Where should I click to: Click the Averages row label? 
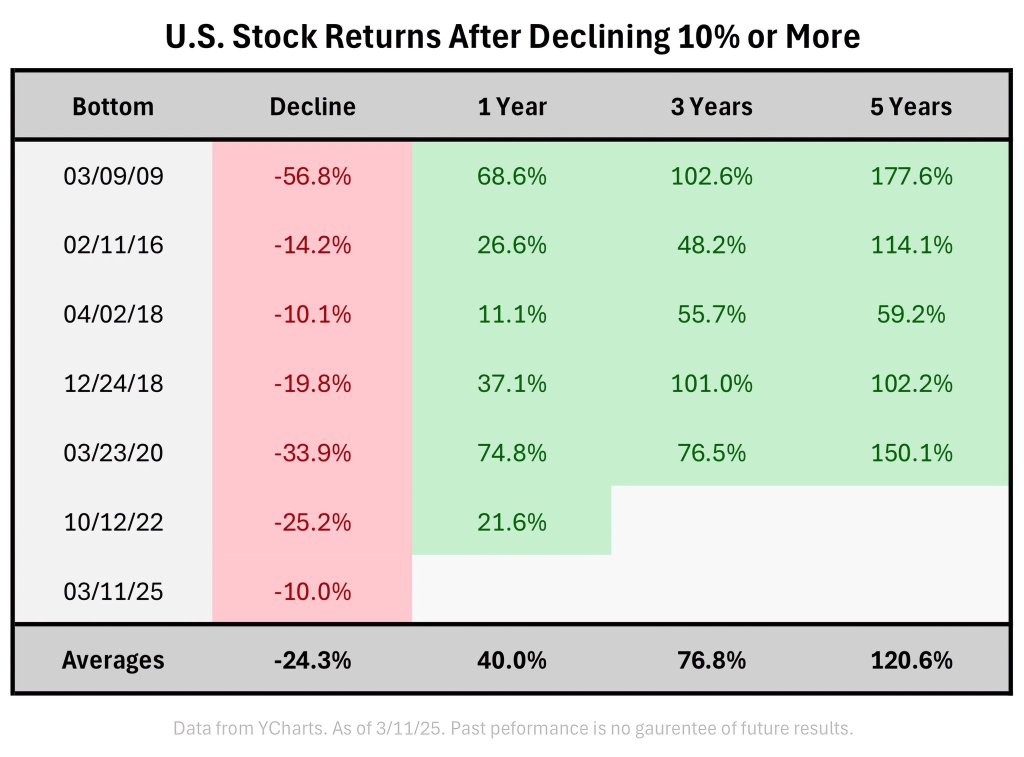[x=113, y=660]
